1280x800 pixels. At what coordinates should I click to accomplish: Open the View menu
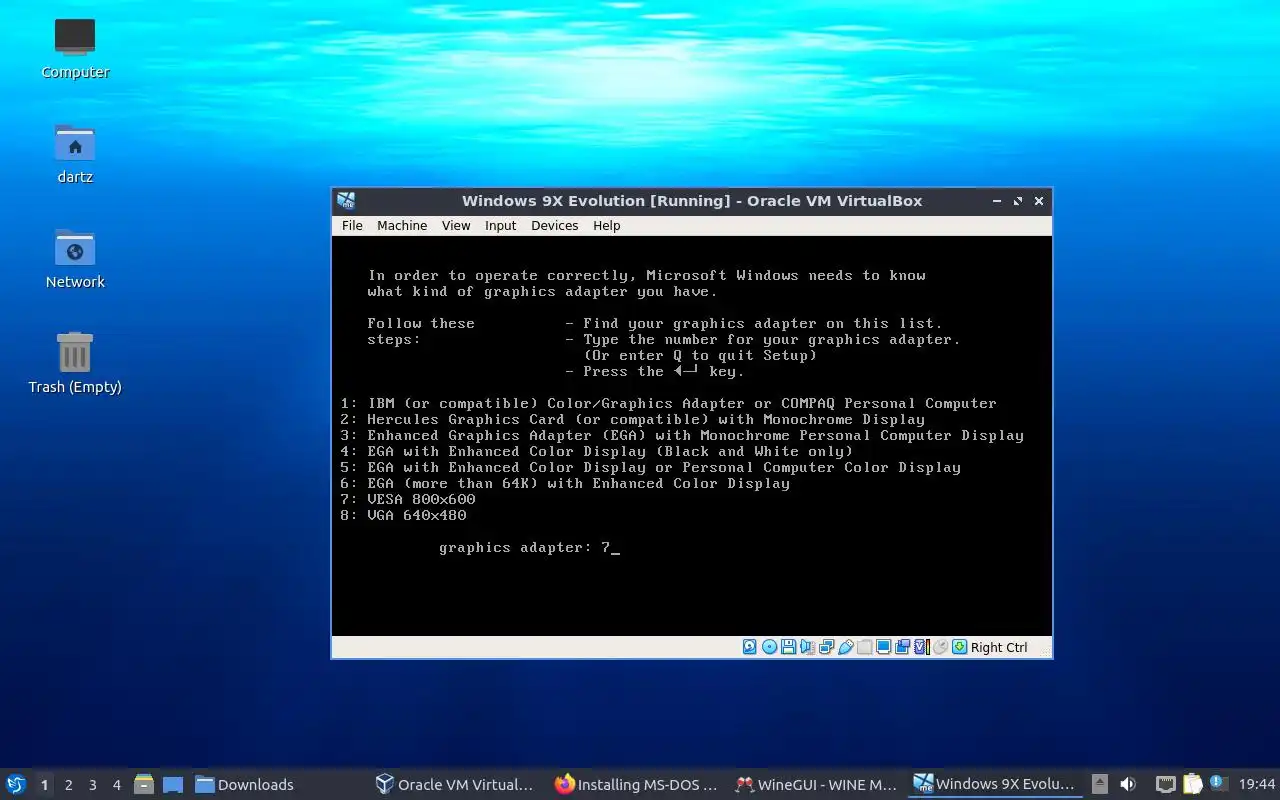456,226
